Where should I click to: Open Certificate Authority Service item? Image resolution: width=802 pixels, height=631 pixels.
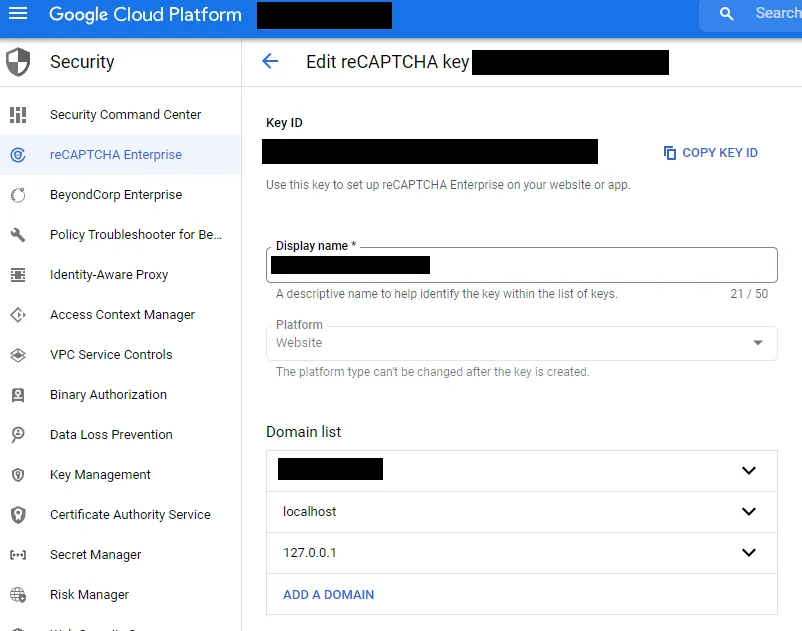point(130,515)
